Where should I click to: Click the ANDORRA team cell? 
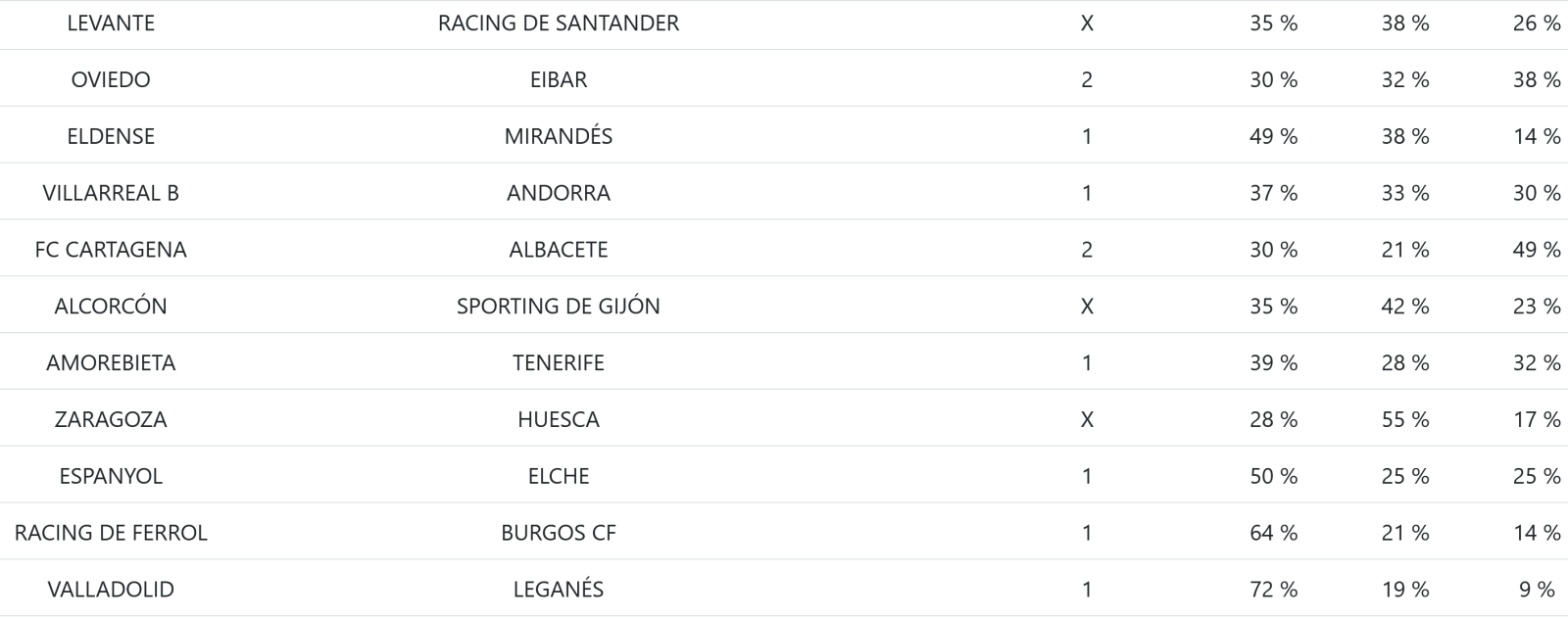tap(559, 193)
